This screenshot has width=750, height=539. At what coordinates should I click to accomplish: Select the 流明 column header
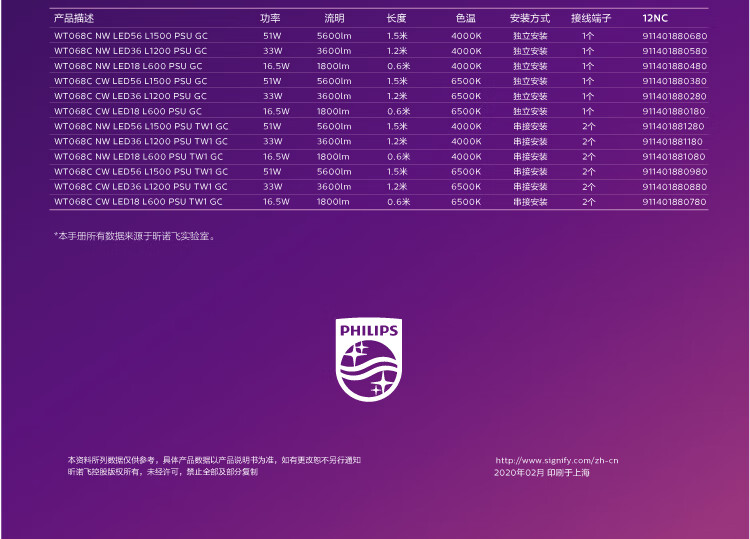pyautogui.click(x=334, y=19)
